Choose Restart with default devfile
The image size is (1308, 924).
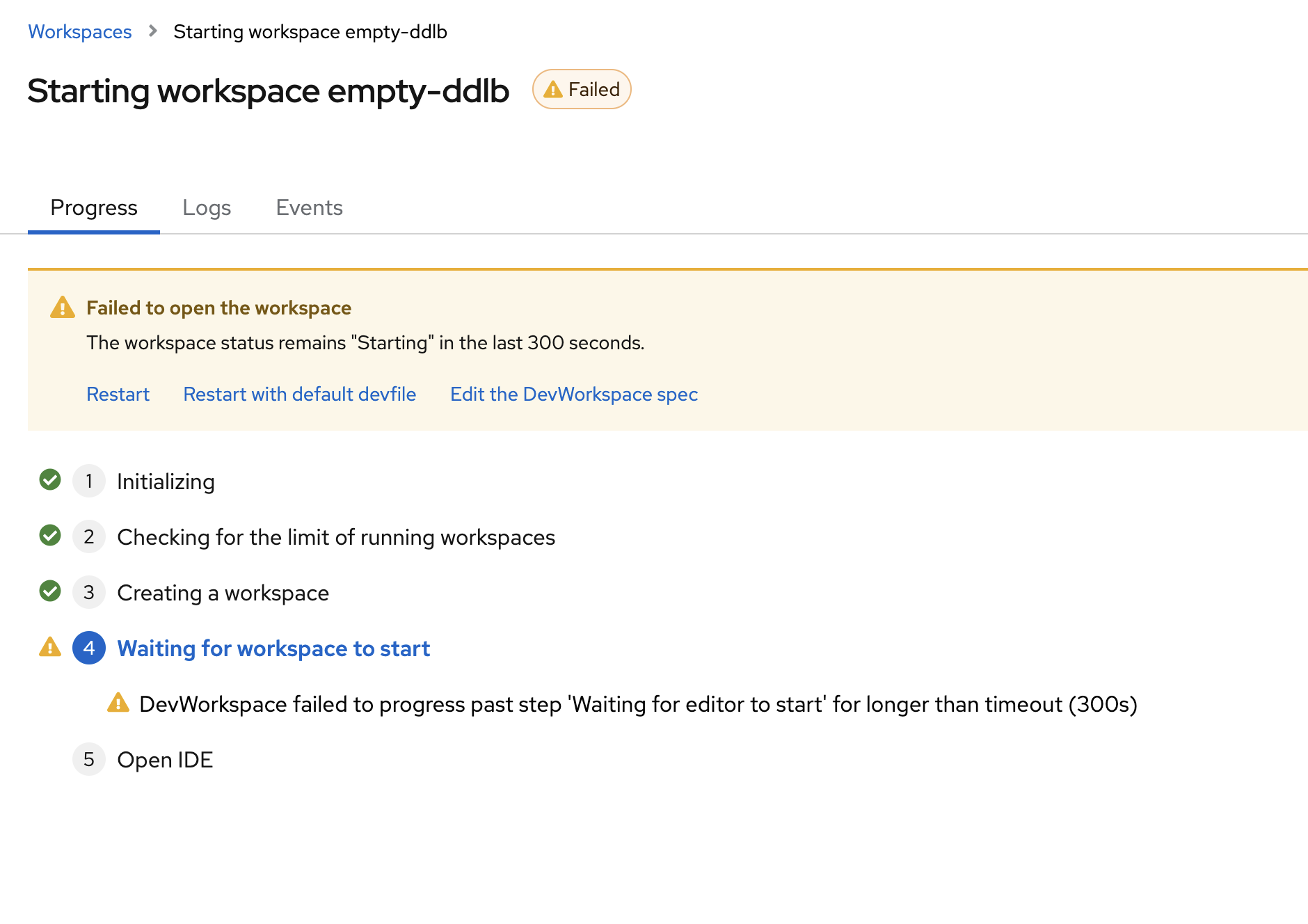[299, 395]
